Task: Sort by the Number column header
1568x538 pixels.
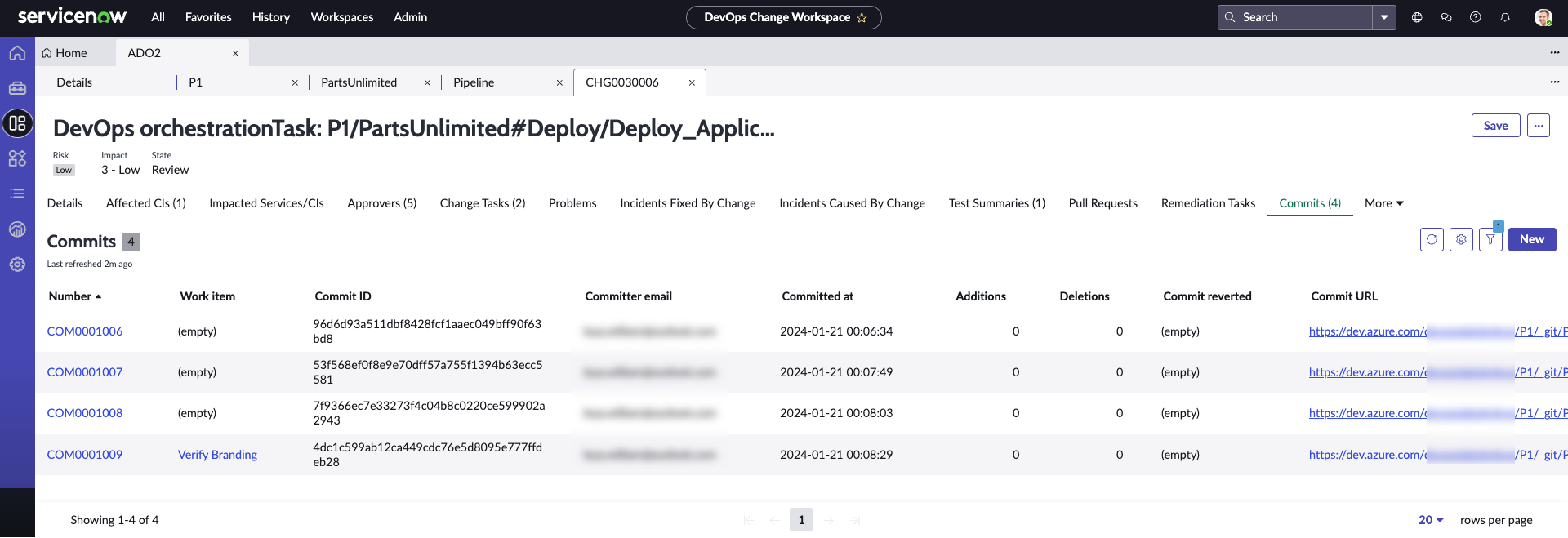Action: (75, 296)
